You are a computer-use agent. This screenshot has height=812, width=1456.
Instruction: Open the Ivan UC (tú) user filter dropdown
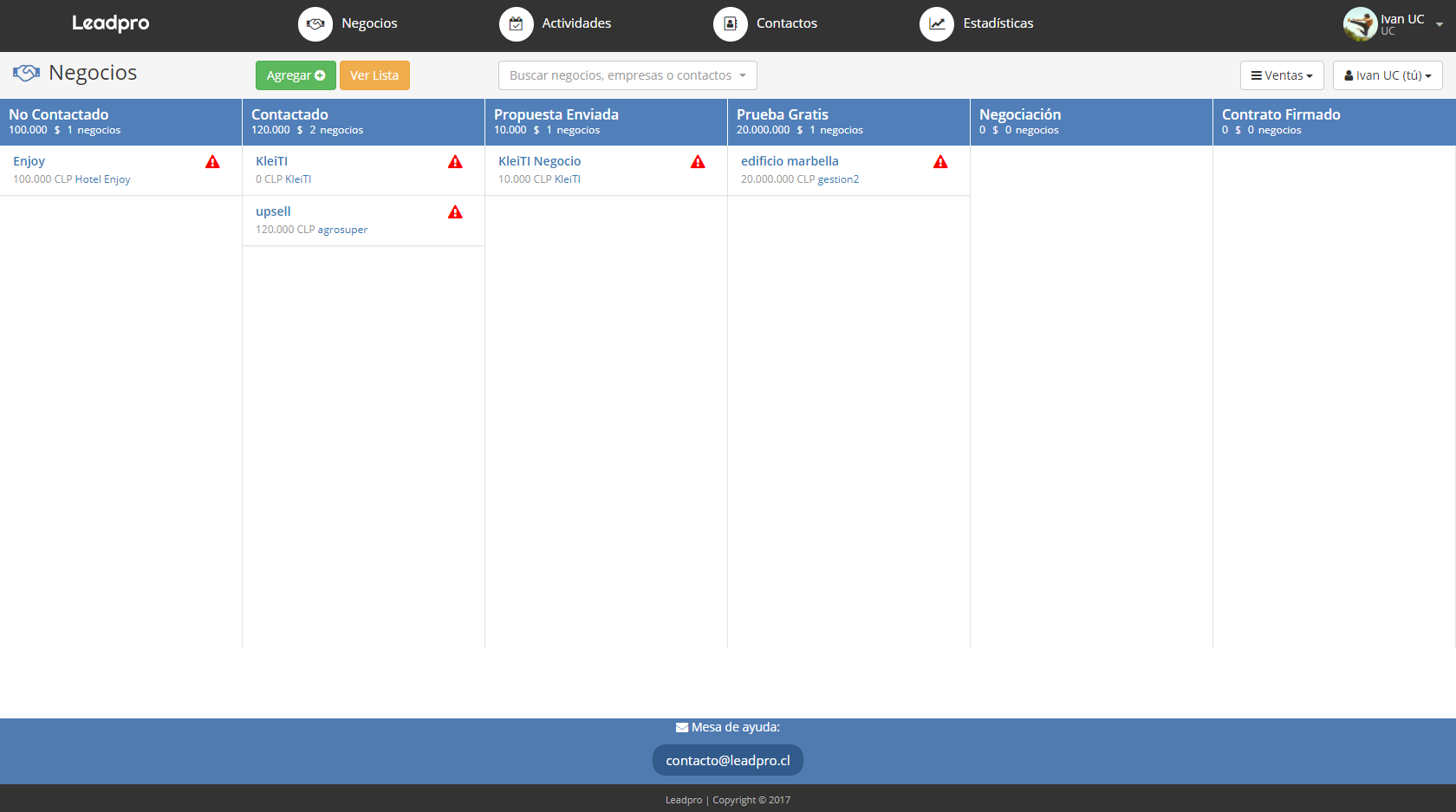click(1388, 75)
